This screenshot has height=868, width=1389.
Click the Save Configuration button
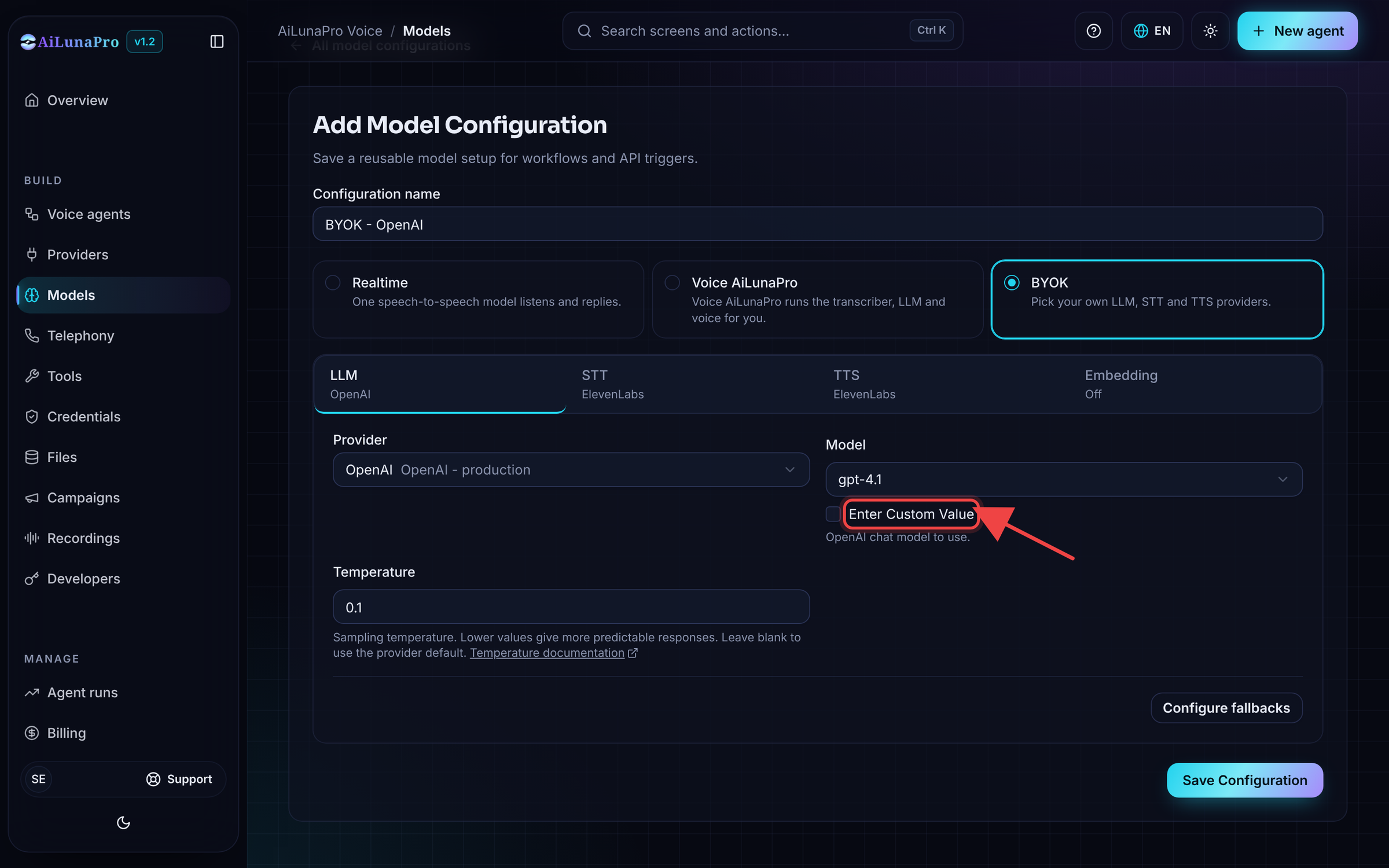[x=1245, y=780]
